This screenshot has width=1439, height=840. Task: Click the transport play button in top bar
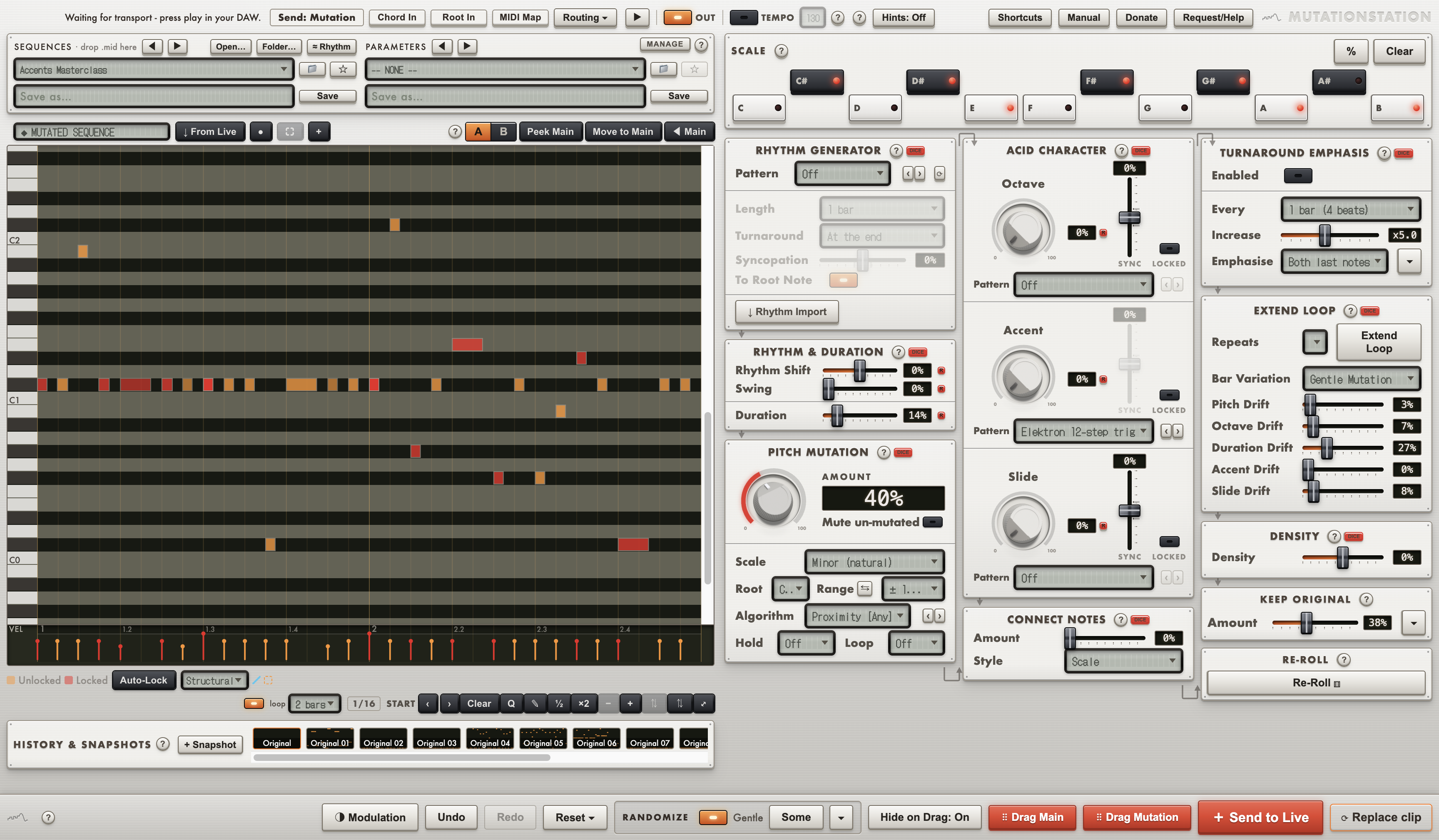click(x=637, y=17)
